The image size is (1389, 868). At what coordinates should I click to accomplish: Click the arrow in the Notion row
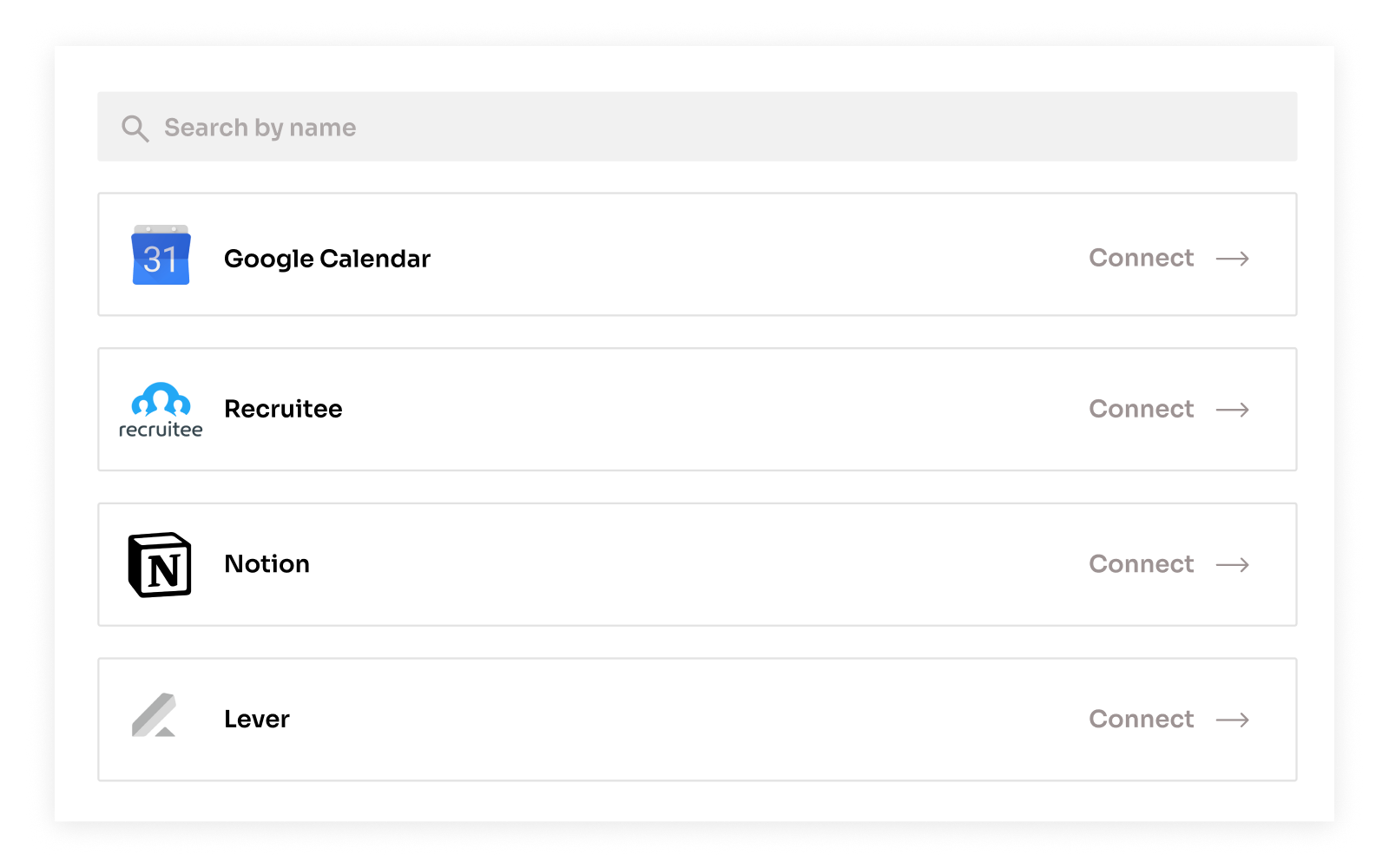[1233, 565]
